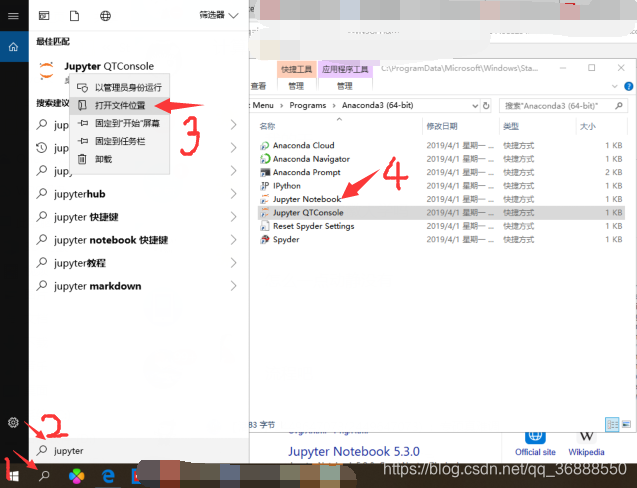Open search settings gear icon
The width and height of the screenshot is (637, 488).
point(13,423)
